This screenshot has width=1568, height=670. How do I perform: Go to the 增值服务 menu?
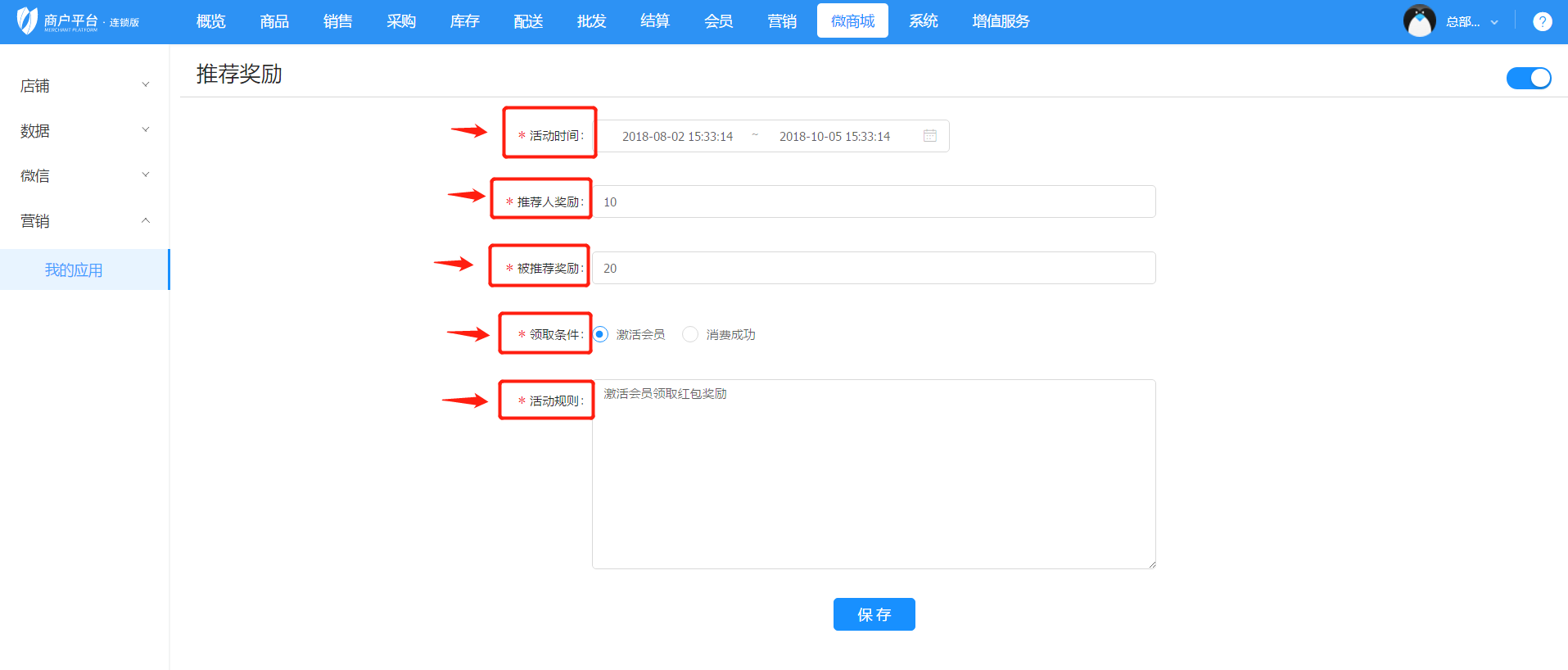[1001, 21]
